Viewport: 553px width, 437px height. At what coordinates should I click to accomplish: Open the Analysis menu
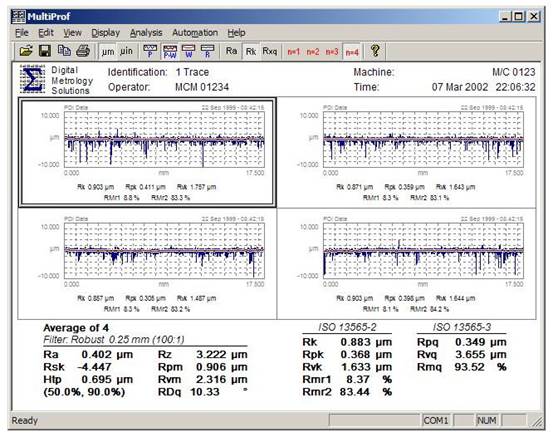coord(146,33)
